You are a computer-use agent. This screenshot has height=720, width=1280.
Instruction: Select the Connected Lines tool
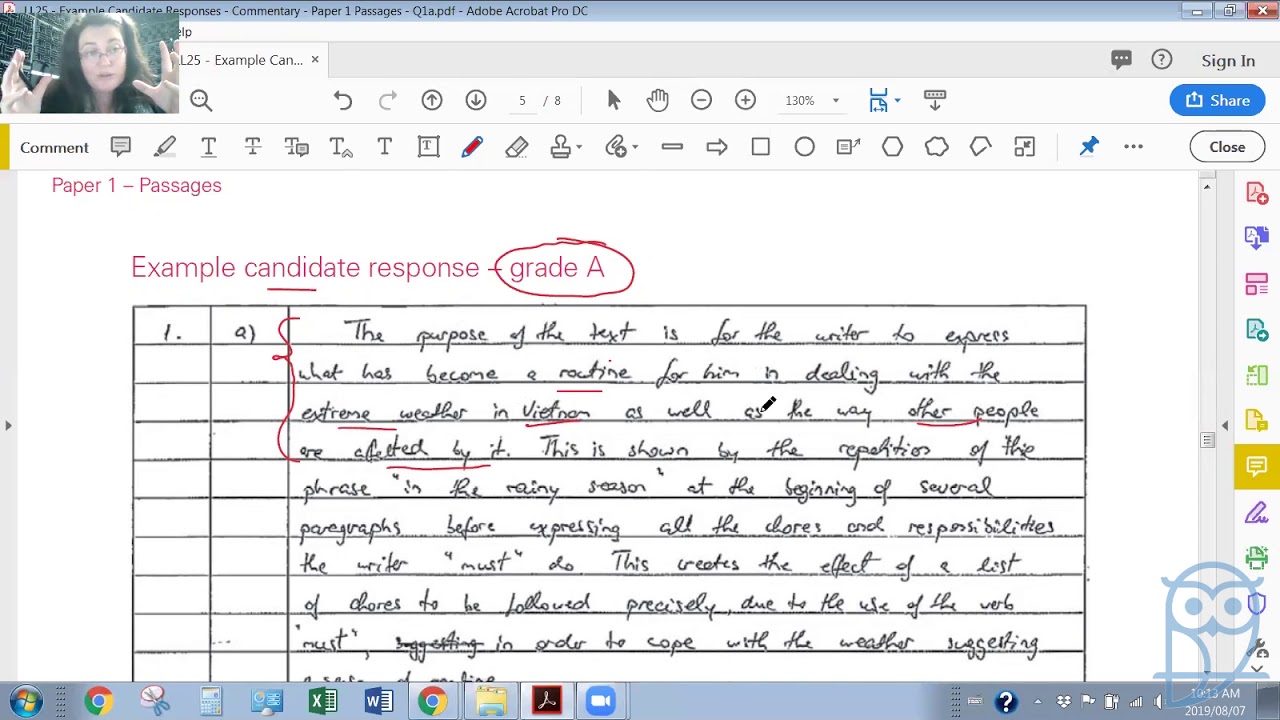pyautogui.click(x=980, y=147)
